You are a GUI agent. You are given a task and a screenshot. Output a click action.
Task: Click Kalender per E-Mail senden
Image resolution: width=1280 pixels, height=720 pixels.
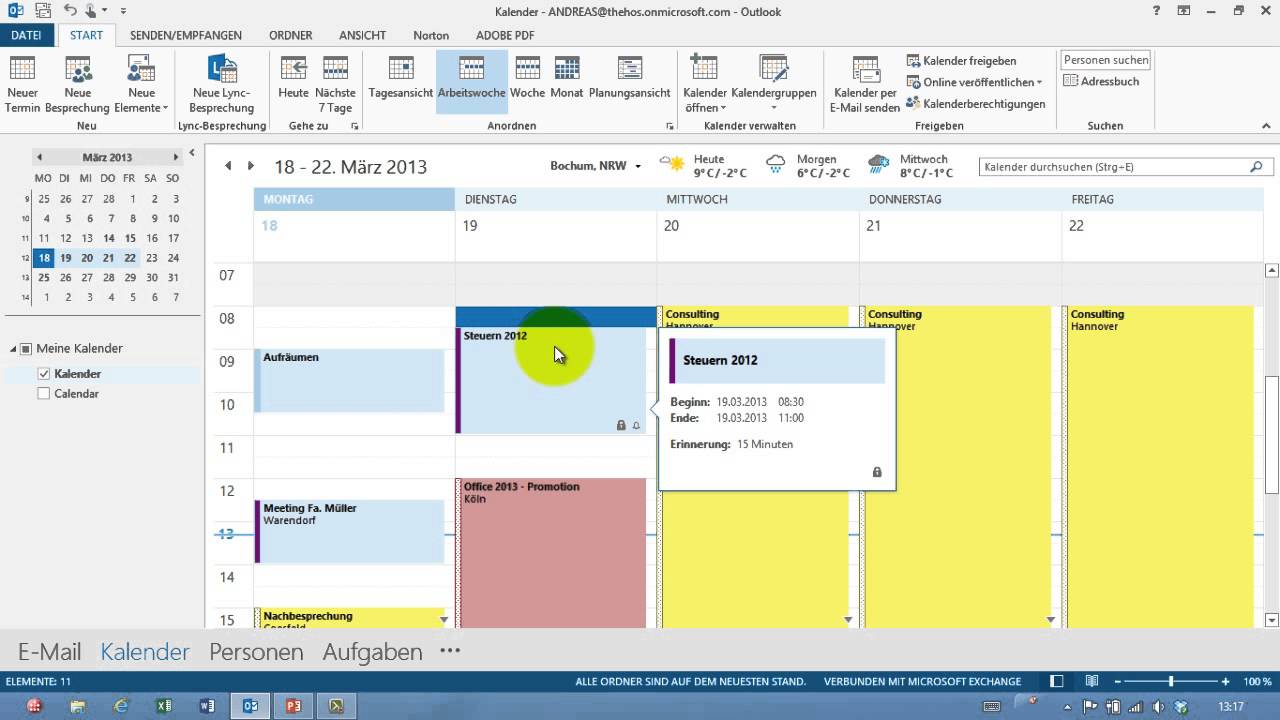click(x=865, y=84)
